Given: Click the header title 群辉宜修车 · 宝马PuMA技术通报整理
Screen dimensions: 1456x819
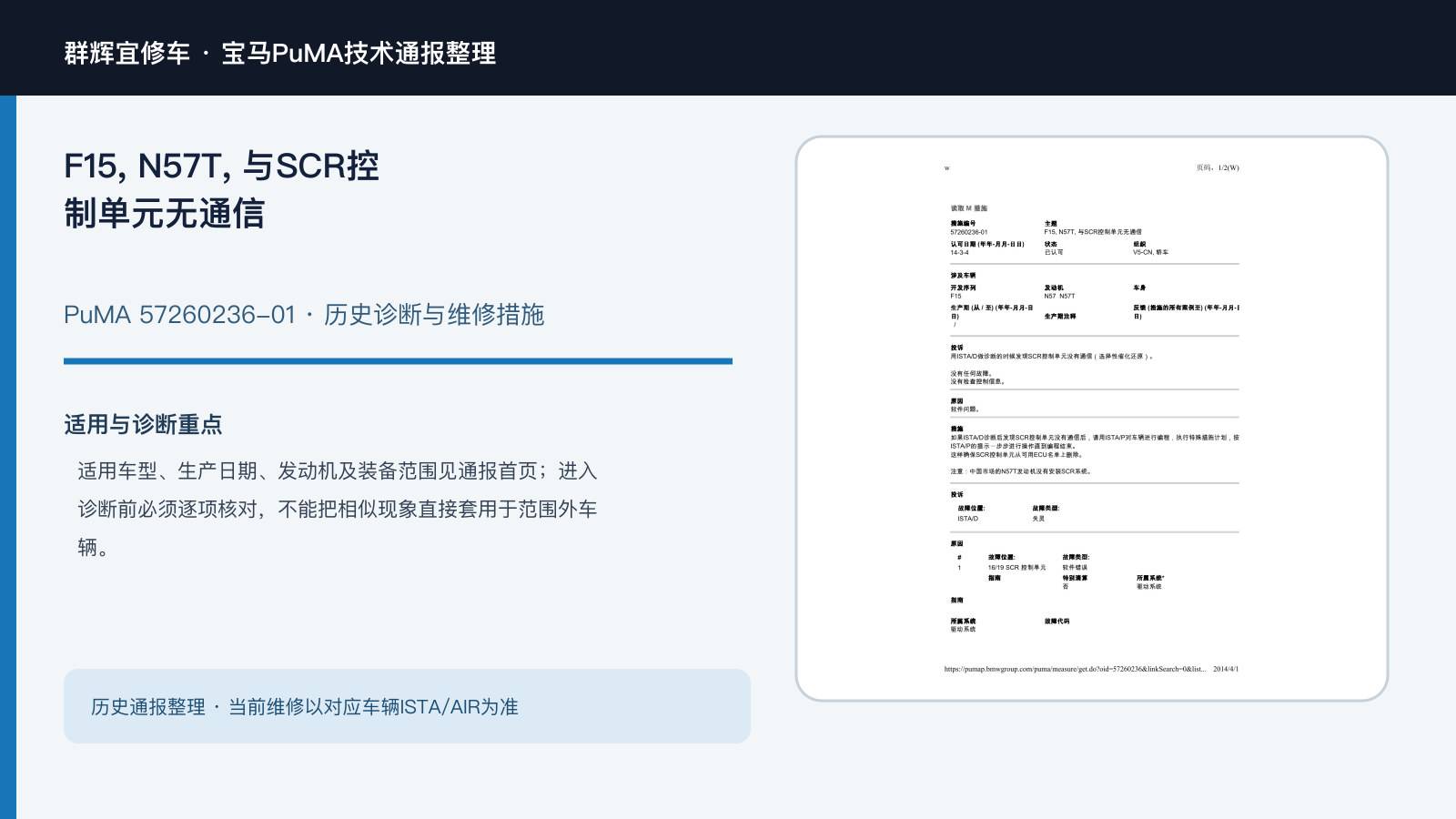Looking at the screenshot, I should coord(280,53).
